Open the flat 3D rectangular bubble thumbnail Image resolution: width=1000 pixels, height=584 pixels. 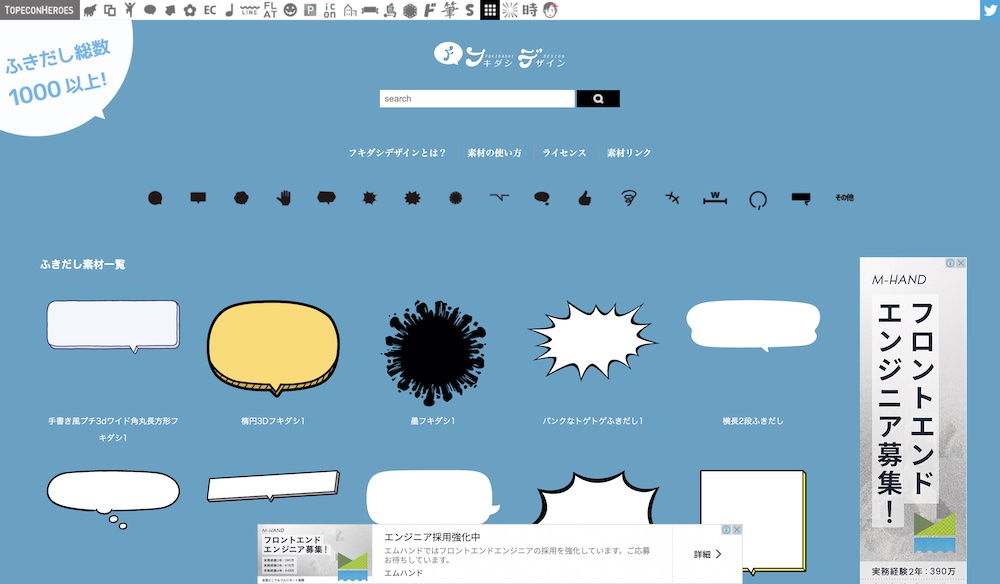pos(273,486)
